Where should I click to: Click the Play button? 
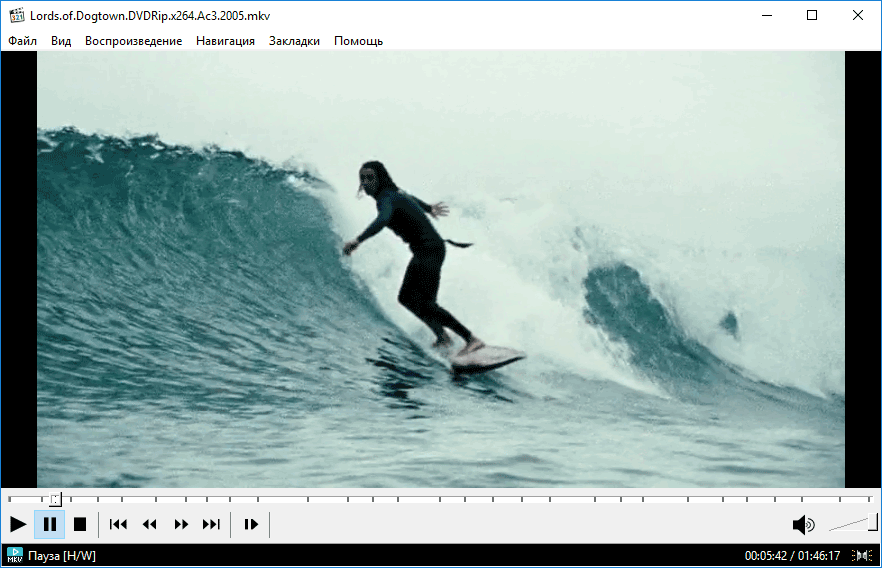pyautogui.click(x=18, y=525)
